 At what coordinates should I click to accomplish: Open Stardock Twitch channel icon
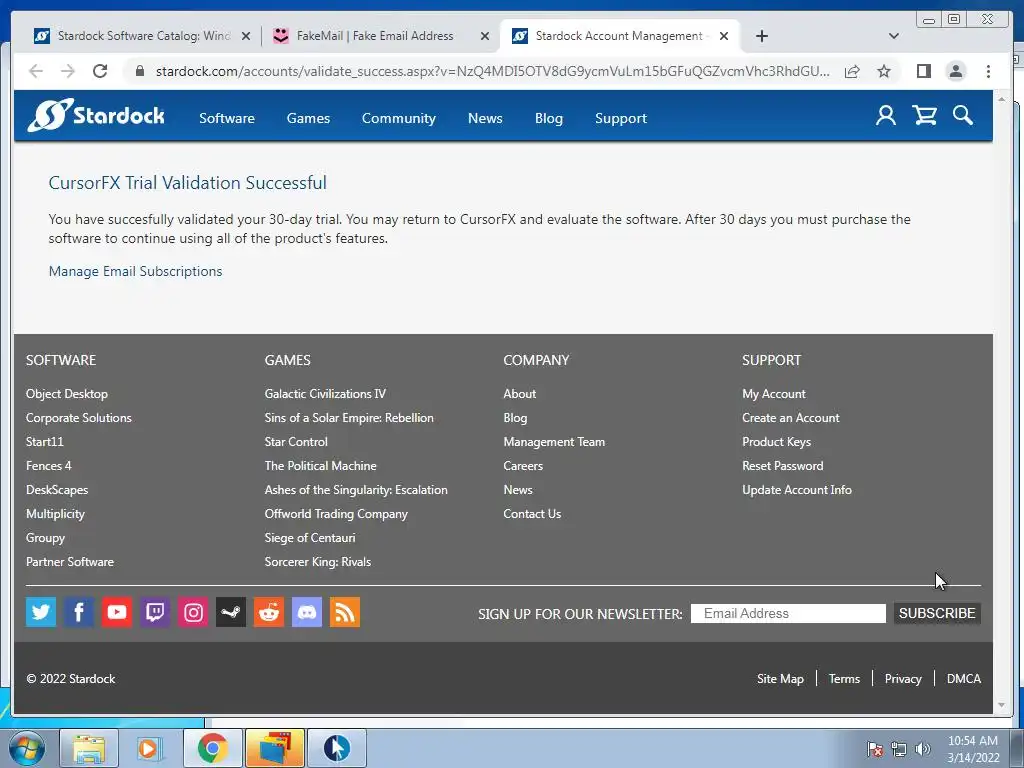(x=155, y=612)
